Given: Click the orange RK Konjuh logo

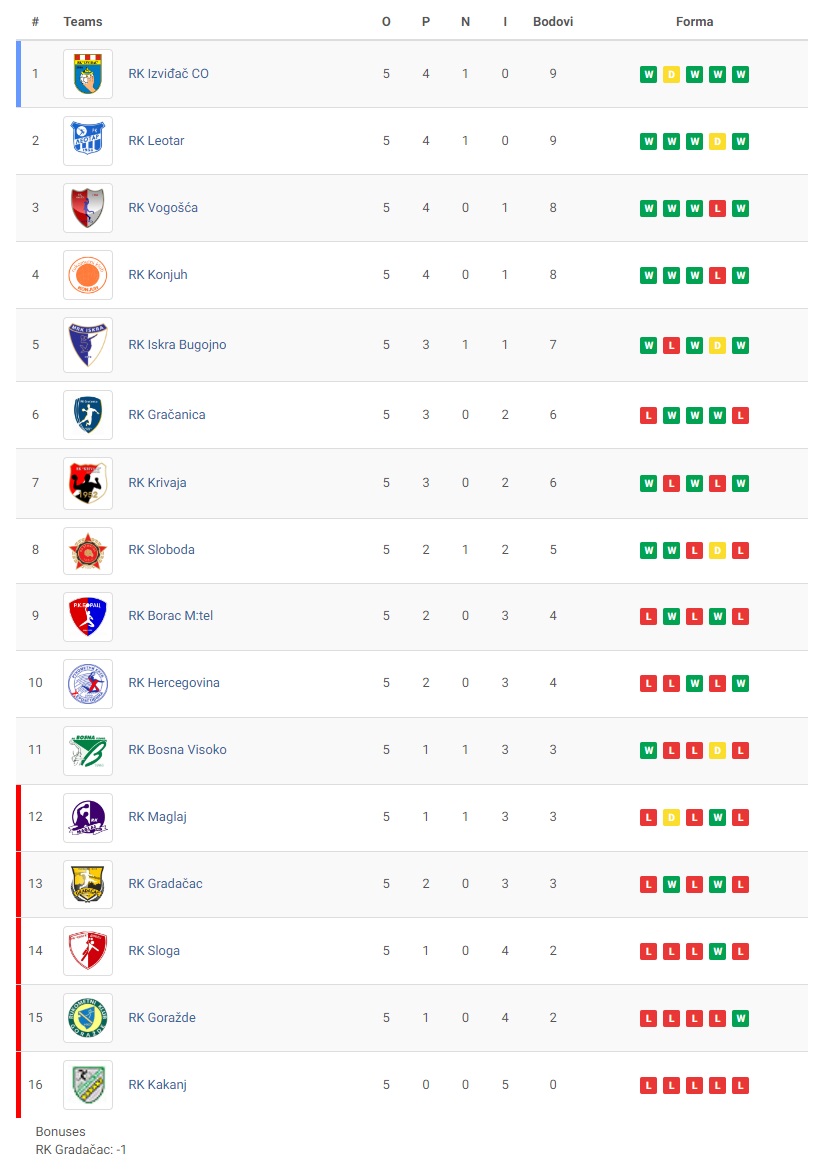Looking at the screenshot, I should (88, 275).
